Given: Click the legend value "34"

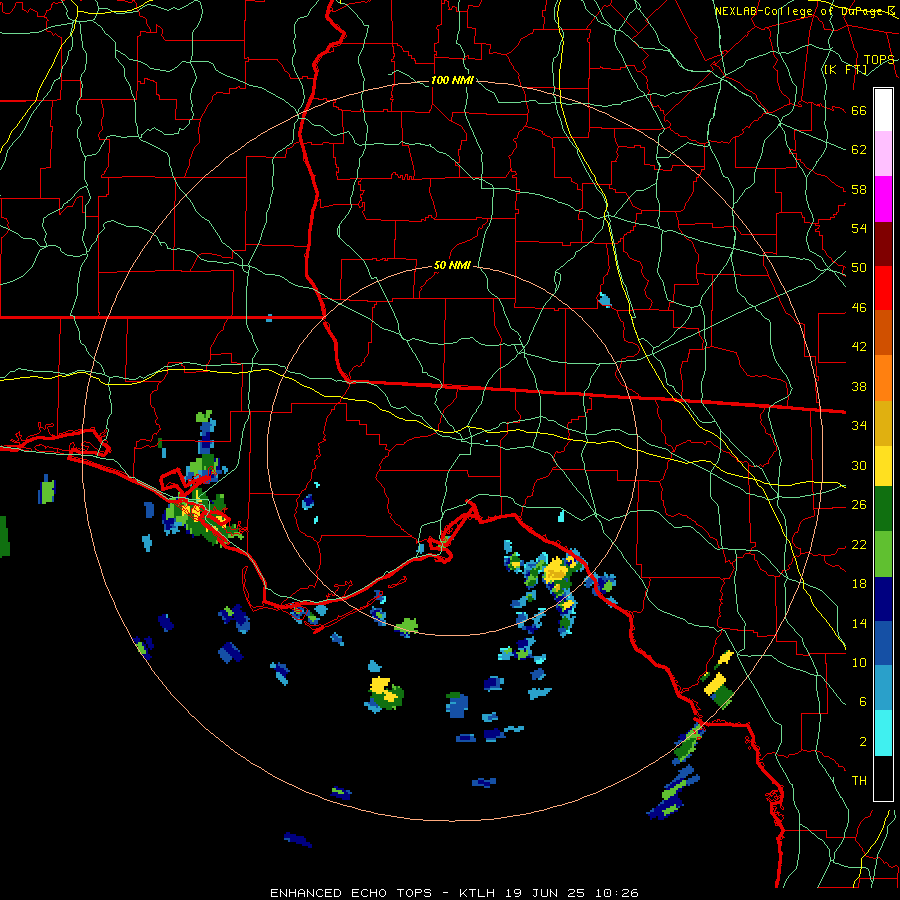Looking at the screenshot, I should 859,426.
